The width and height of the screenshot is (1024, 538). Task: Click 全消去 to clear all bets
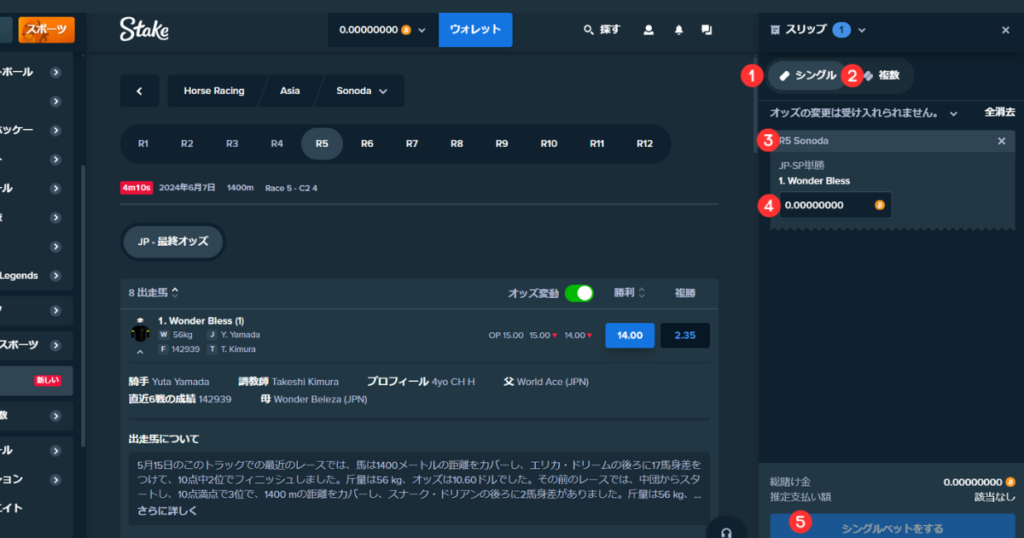(x=999, y=112)
